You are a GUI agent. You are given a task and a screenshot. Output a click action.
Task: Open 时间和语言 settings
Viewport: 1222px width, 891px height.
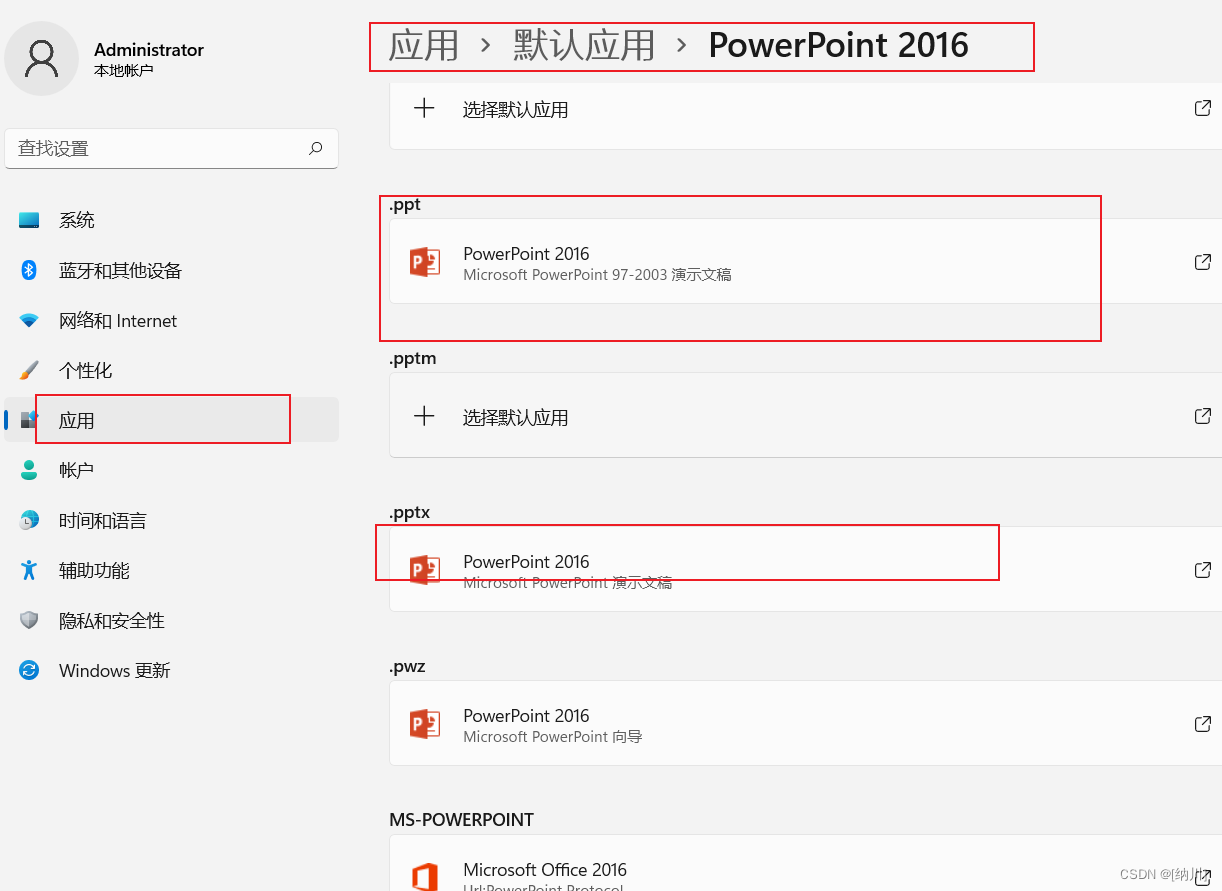point(171,520)
